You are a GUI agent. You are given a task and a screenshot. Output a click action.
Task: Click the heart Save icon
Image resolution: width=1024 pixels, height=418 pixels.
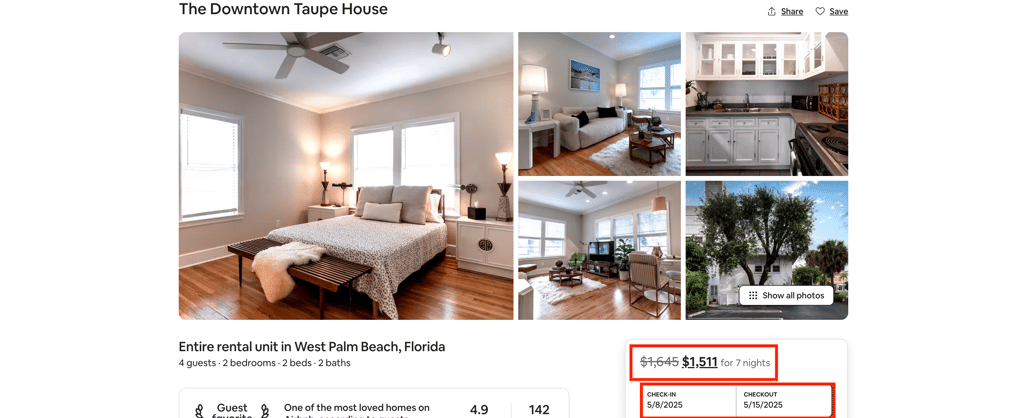click(820, 11)
